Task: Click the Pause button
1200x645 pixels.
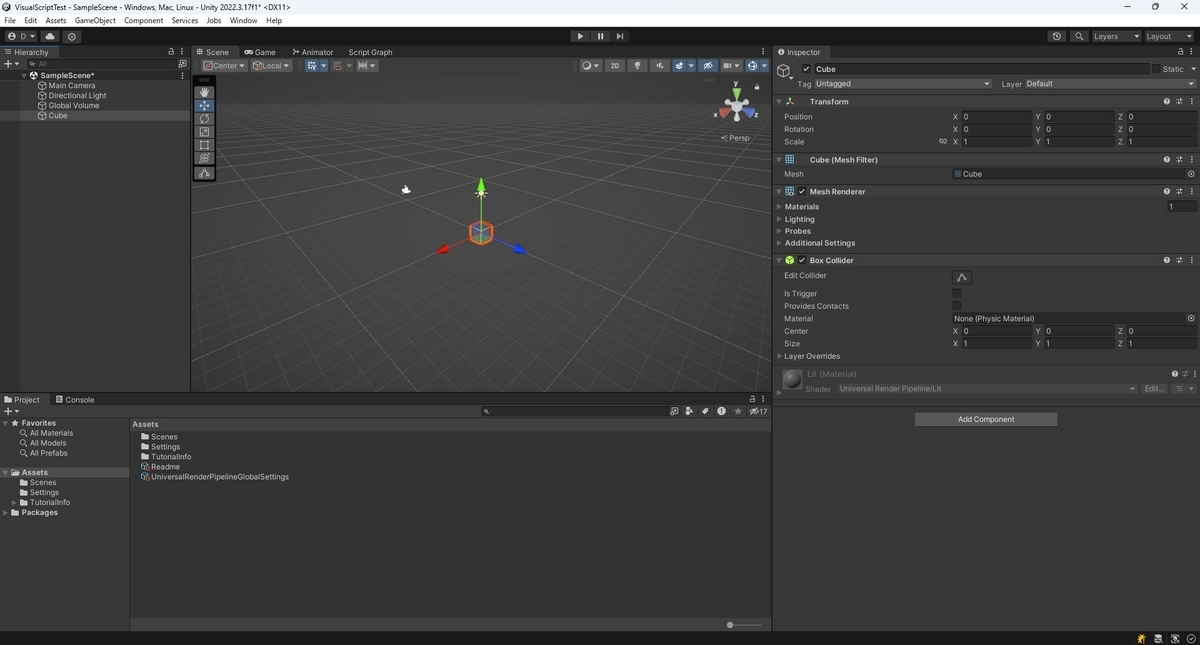Action: [600, 36]
